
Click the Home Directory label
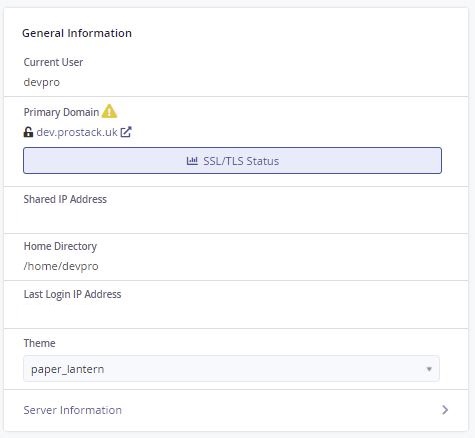click(x=60, y=246)
